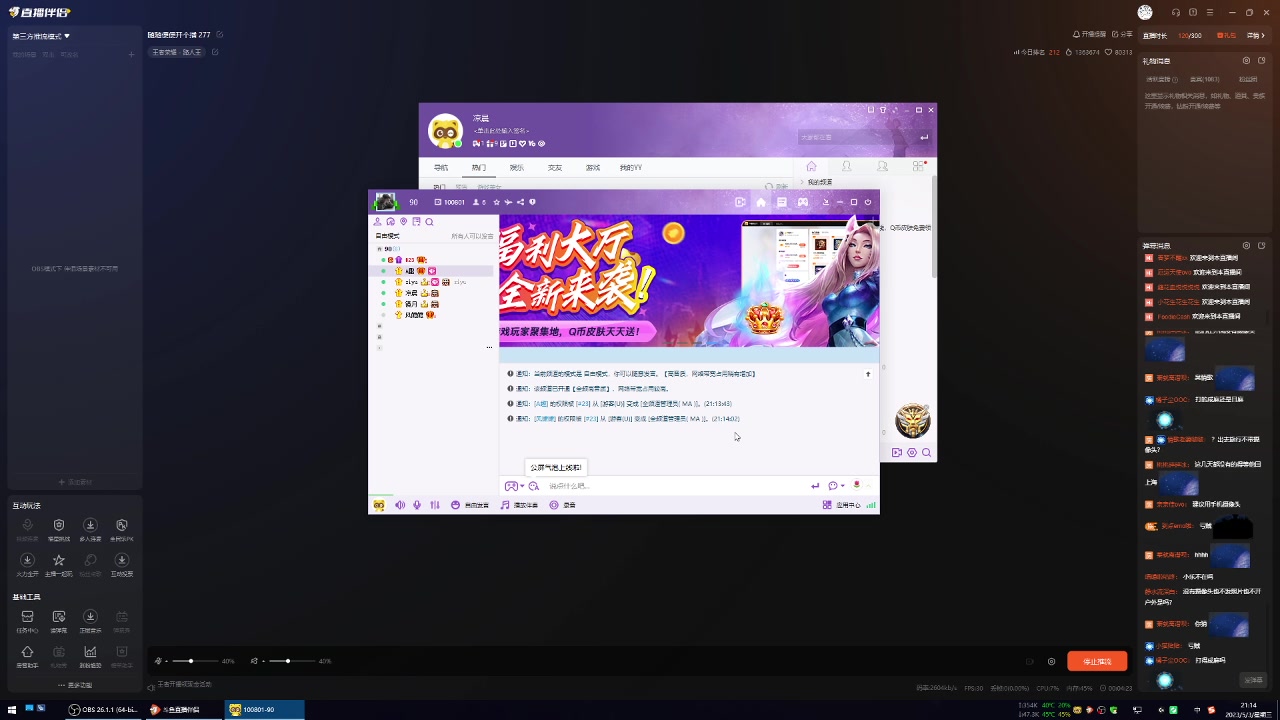Open gift info panel settings gear

pos(1246,61)
